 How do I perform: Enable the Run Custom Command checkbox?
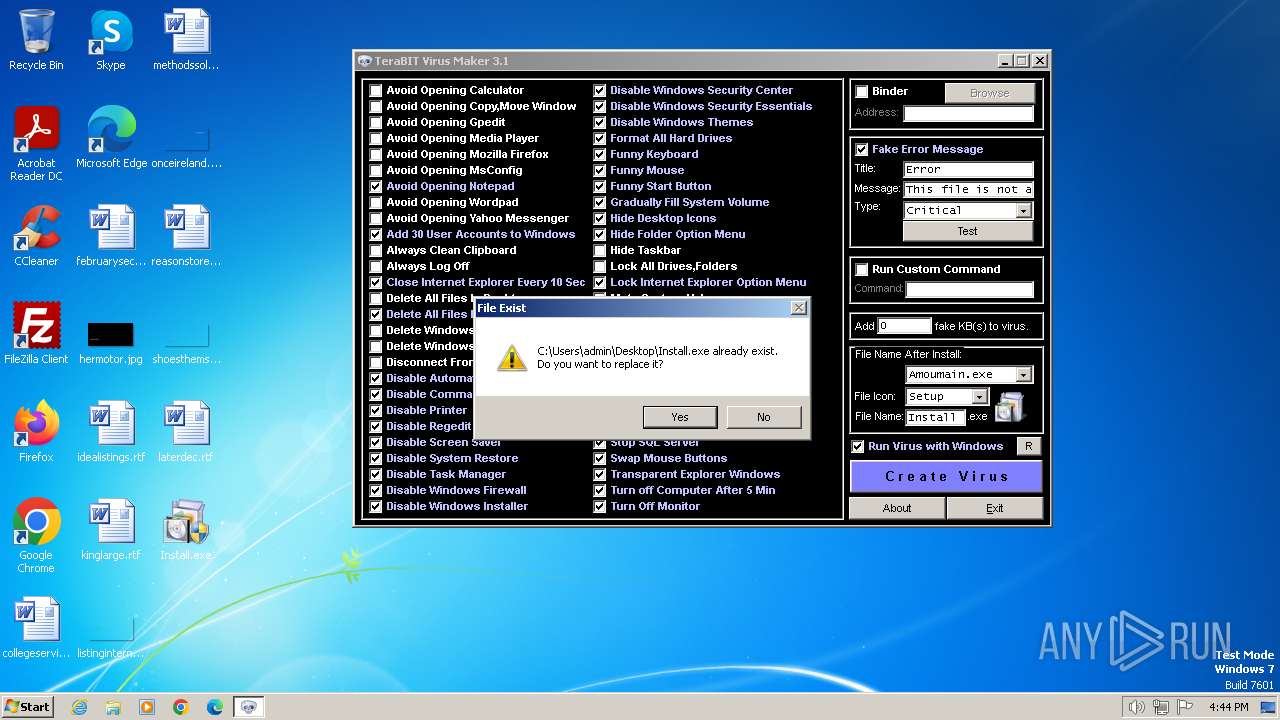point(862,269)
